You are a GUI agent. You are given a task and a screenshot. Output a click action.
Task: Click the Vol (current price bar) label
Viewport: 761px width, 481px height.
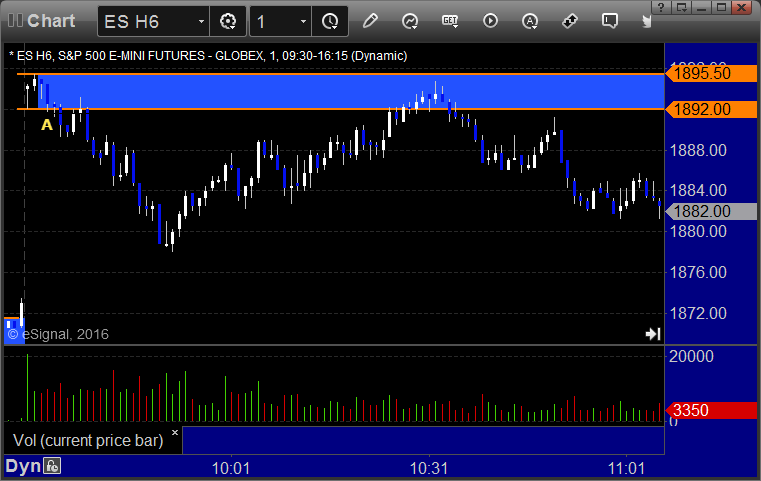(88, 440)
